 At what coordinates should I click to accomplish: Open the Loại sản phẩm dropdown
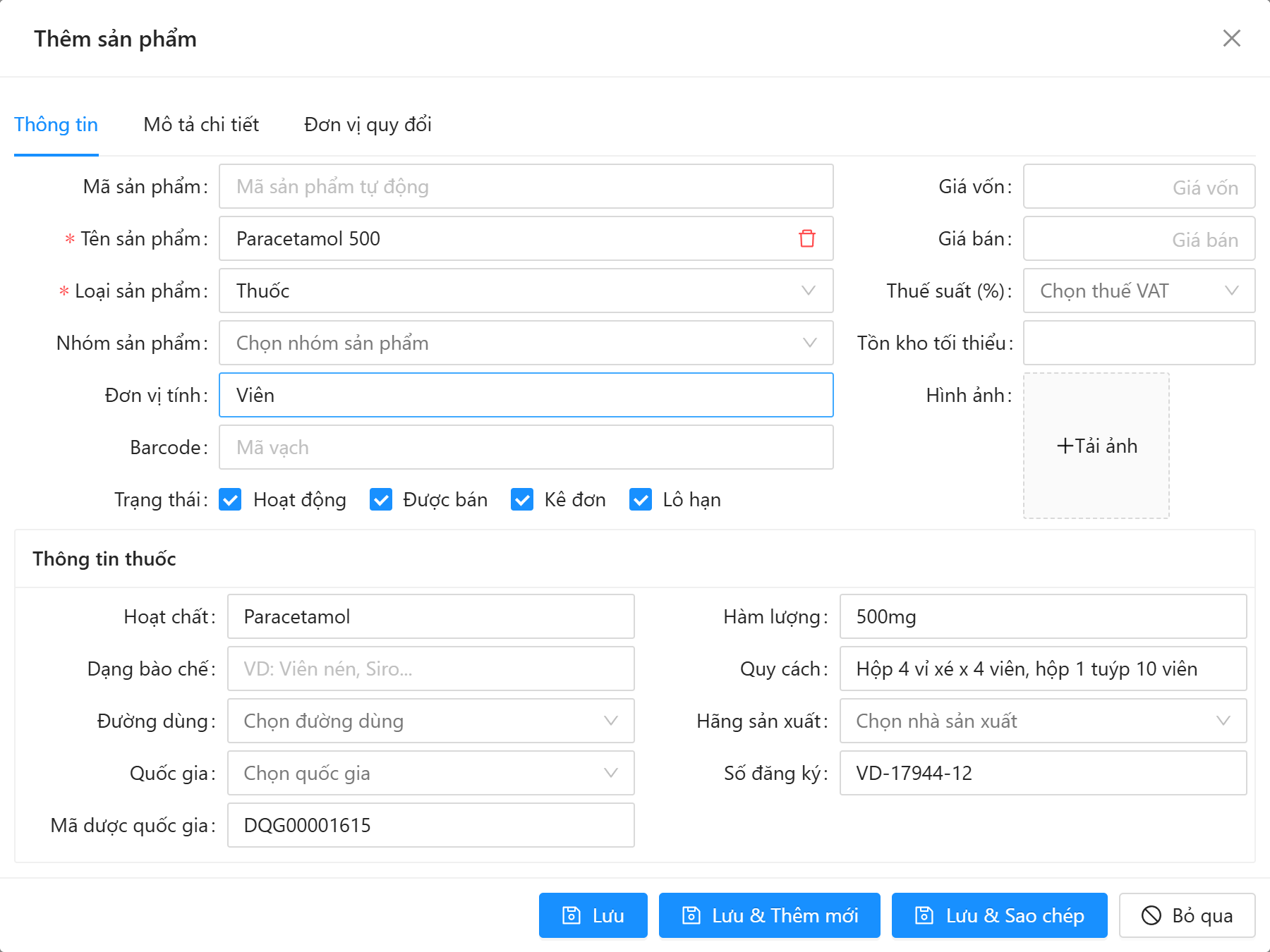[x=526, y=291]
